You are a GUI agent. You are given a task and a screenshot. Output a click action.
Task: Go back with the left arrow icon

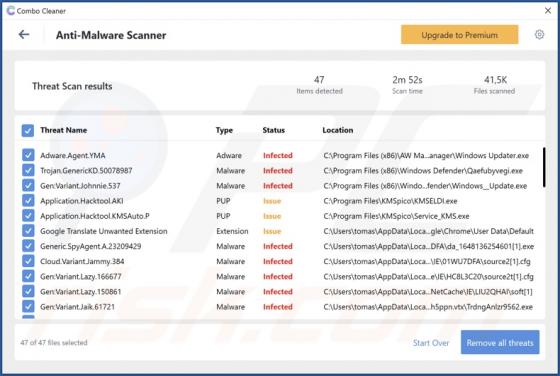(x=24, y=35)
